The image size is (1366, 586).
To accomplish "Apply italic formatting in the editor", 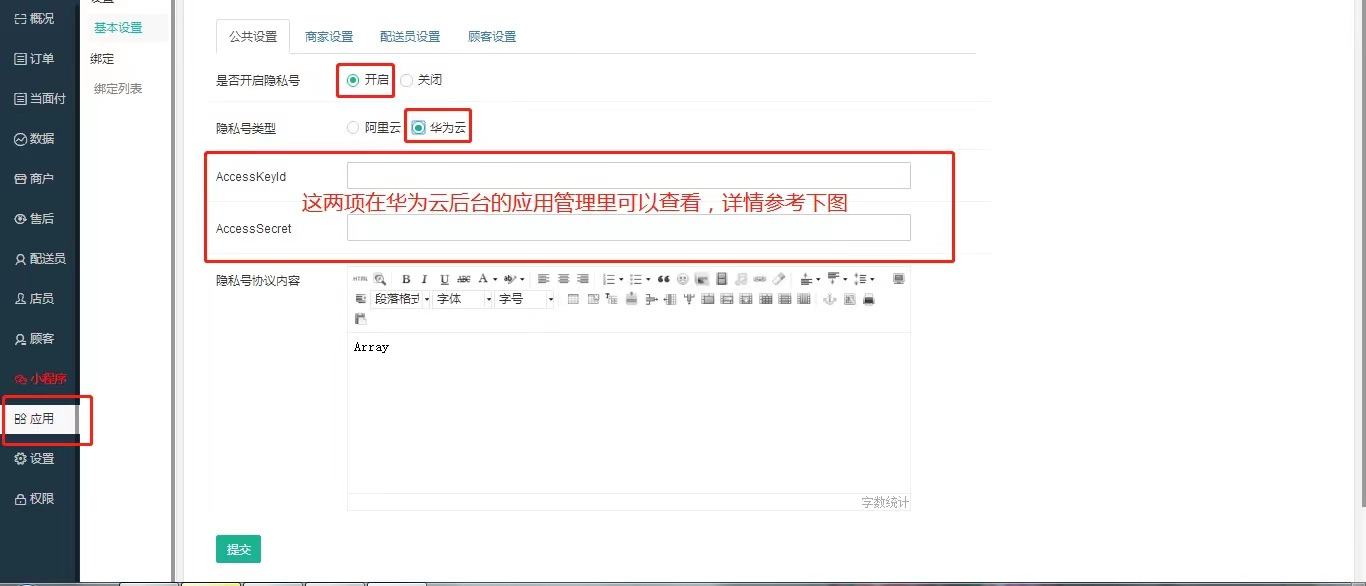I will (424, 279).
